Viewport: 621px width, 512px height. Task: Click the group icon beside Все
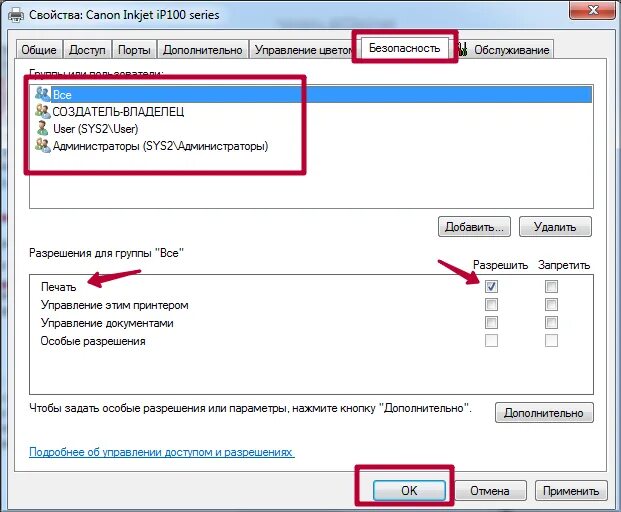click(x=42, y=93)
